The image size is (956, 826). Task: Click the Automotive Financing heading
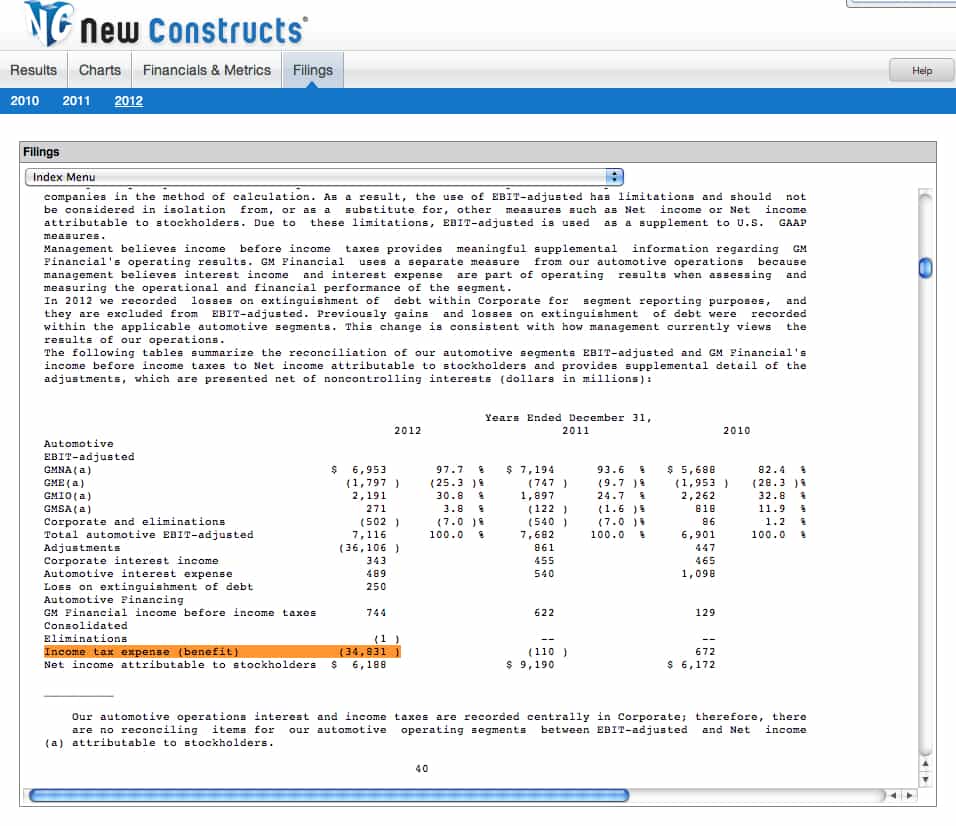(x=113, y=599)
